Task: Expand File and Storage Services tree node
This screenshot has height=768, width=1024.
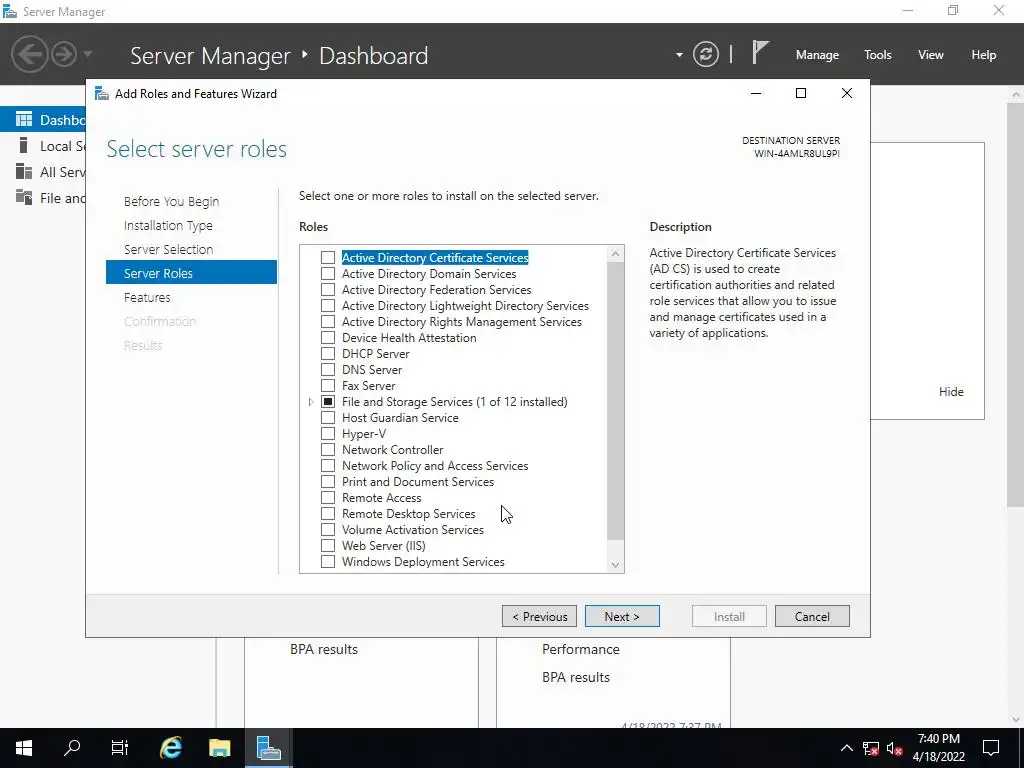Action: 311,402
